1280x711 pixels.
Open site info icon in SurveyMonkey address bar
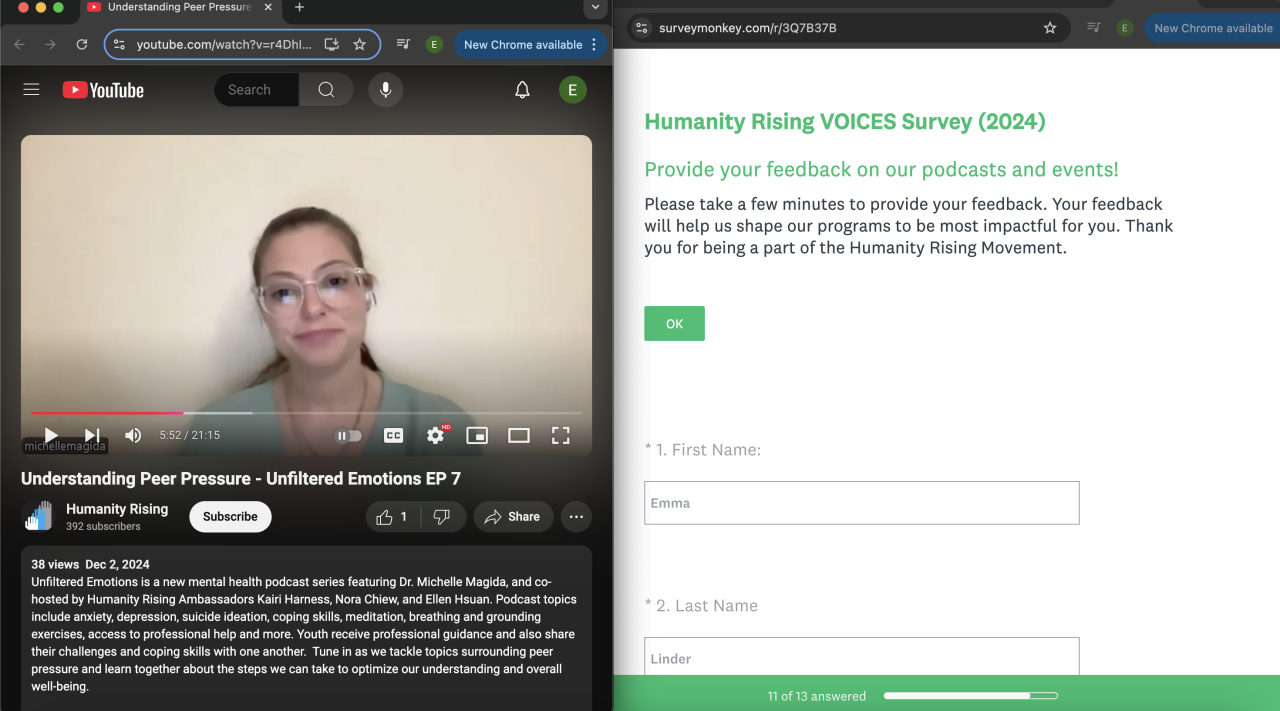coord(642,28)
